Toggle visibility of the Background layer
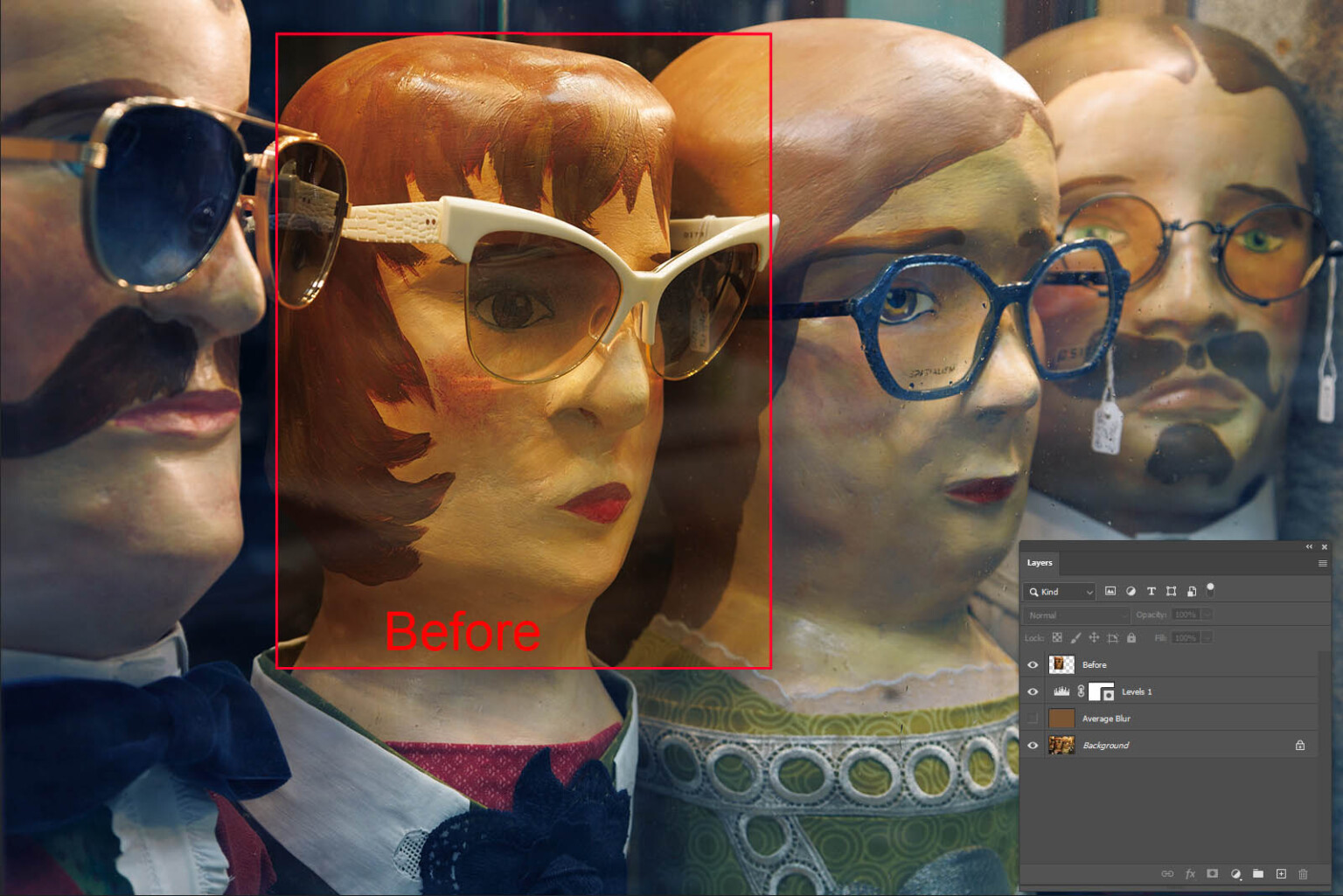 tap(1033, 745)
